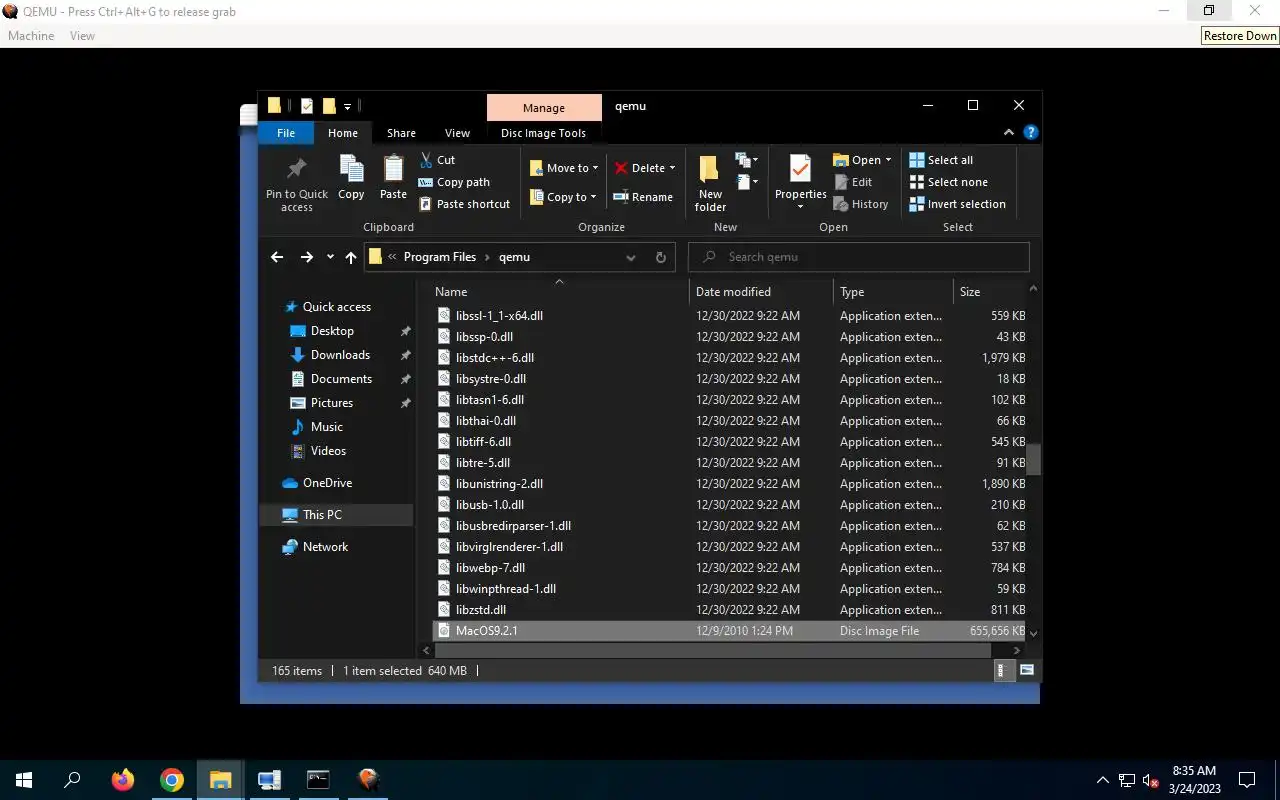1280x800 pixels.
Task: Cut the selected file
Action: [x=437, y=160]
